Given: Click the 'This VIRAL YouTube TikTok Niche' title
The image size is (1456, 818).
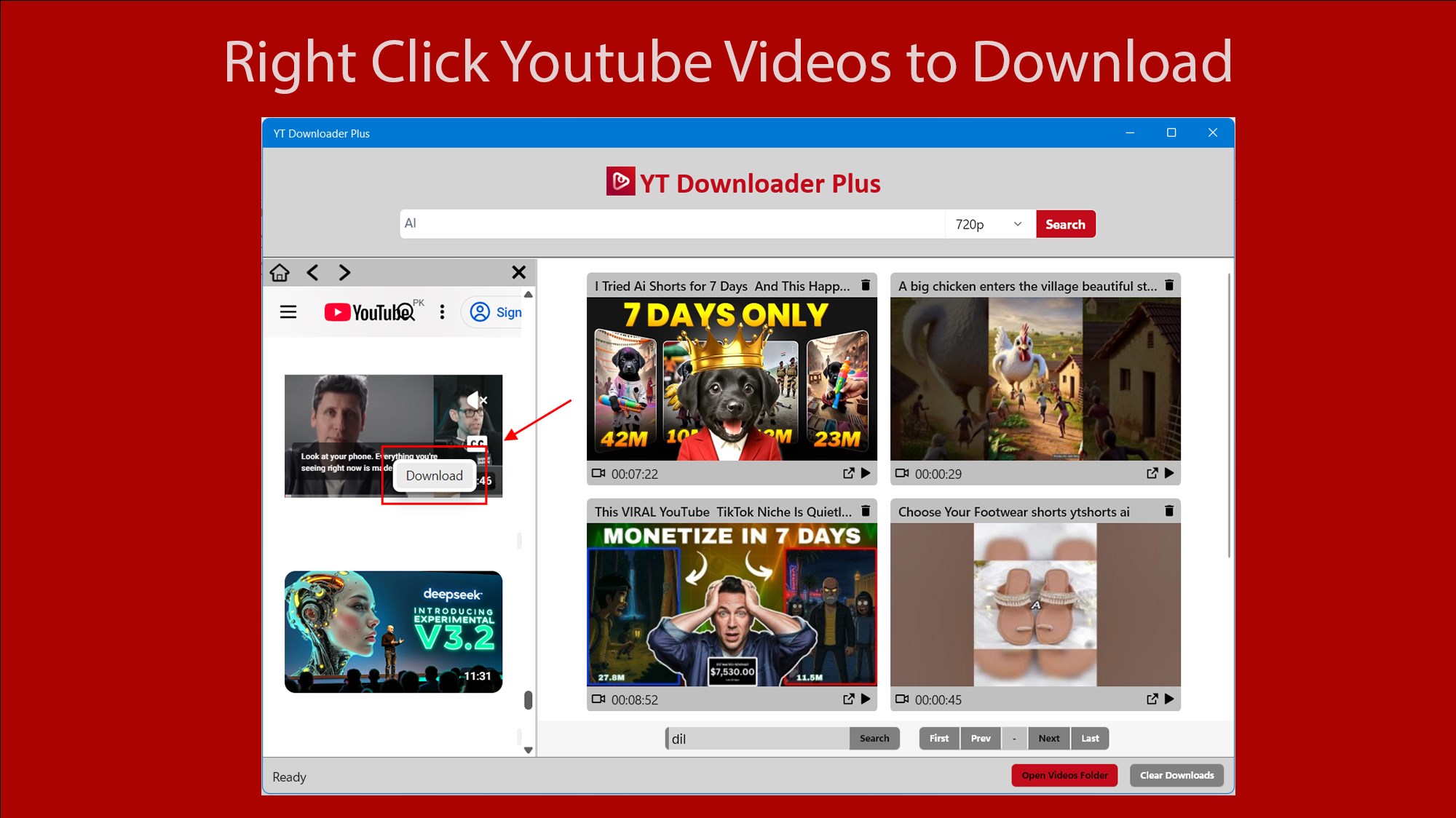Looking at the screenshot, I should (x=723, y=512).
